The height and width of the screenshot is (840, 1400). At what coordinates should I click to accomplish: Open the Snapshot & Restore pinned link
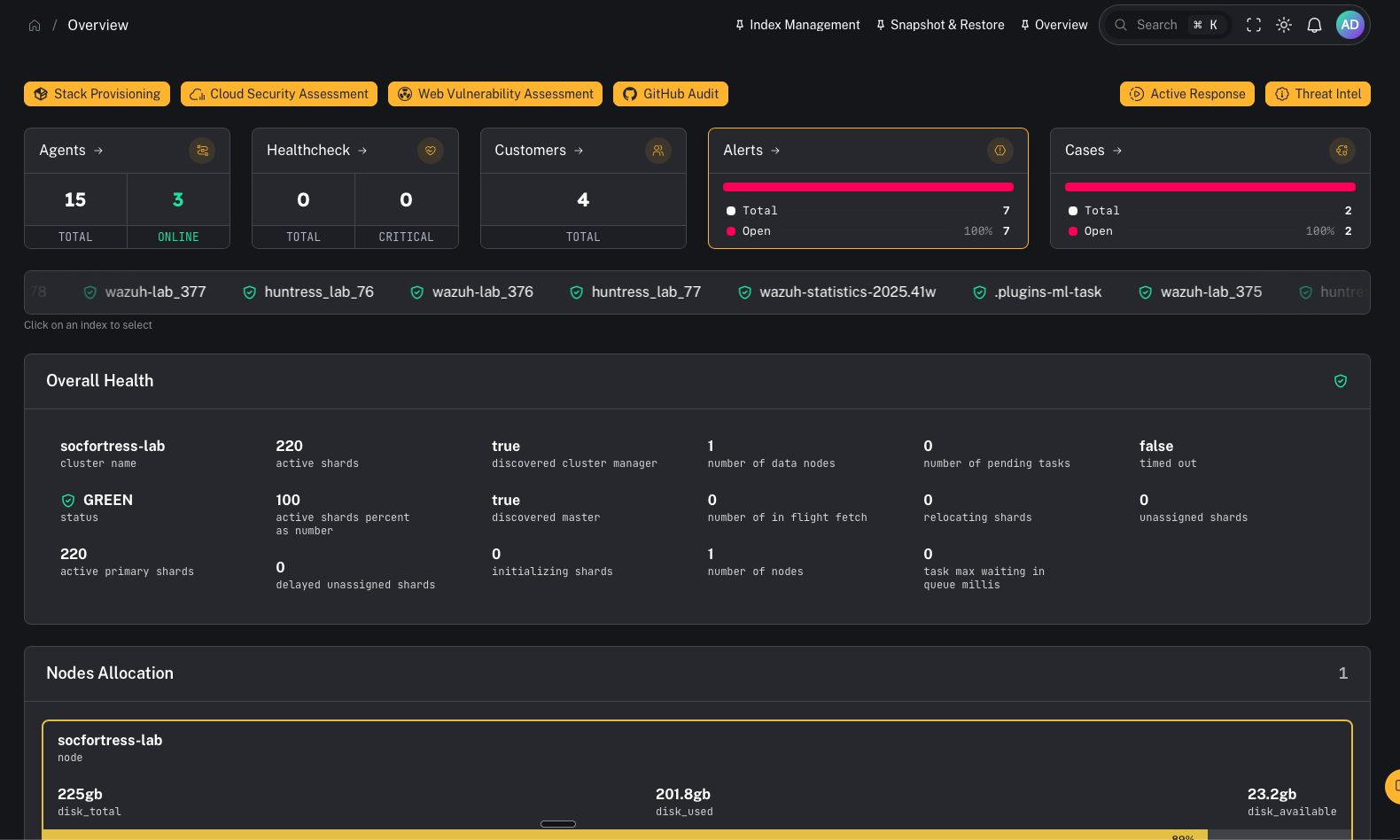pyautogui.click(x=940, y=25)
